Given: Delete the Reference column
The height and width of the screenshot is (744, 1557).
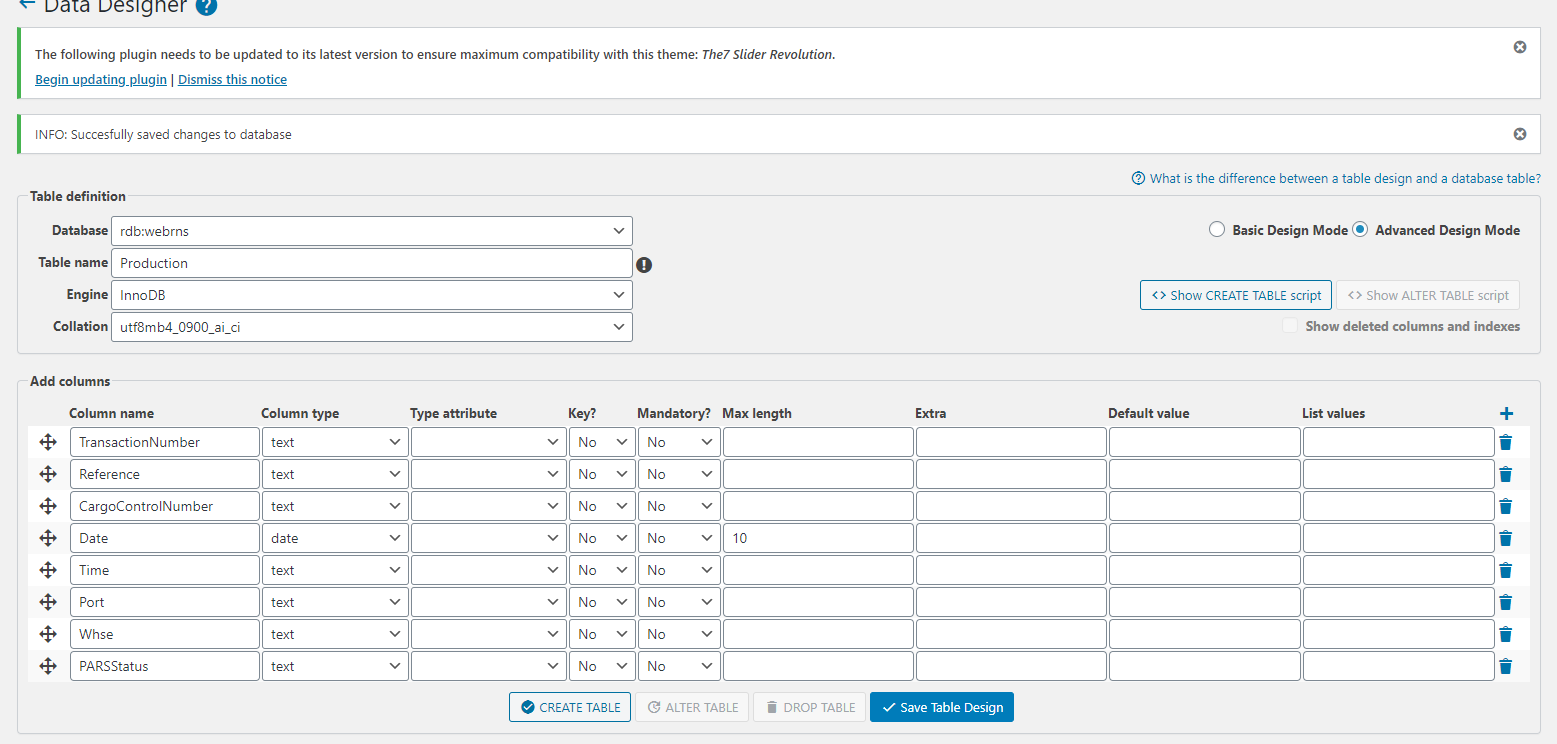Looking at the screenshot, I should (x=1506, y=474).
